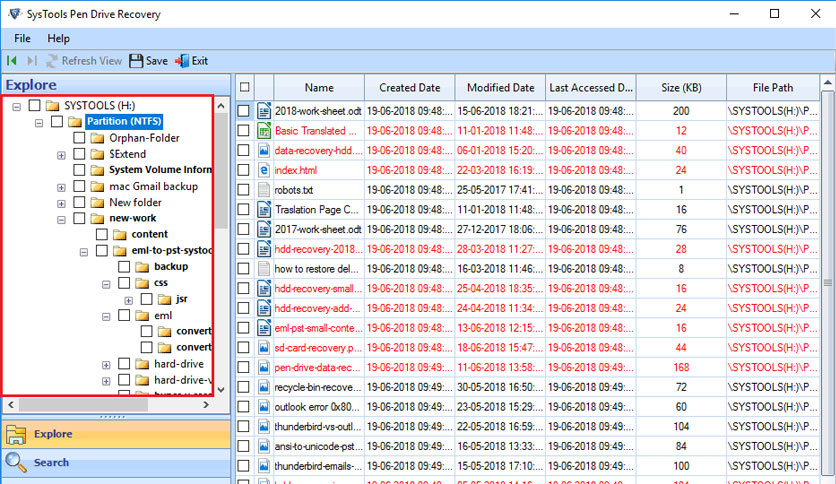This screenshot has height=484, width=836.
Task: Click the grayed next-page arrow icon
Action: coord(32,61)
